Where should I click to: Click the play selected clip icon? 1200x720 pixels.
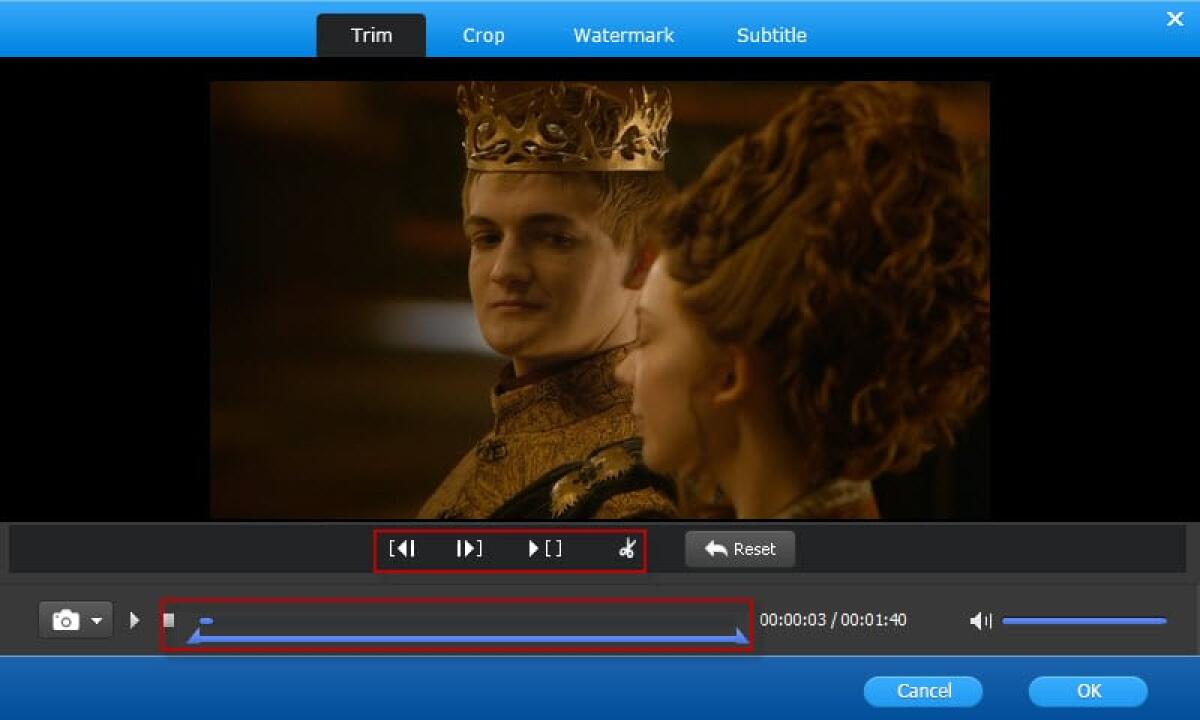tap(545, 548)
